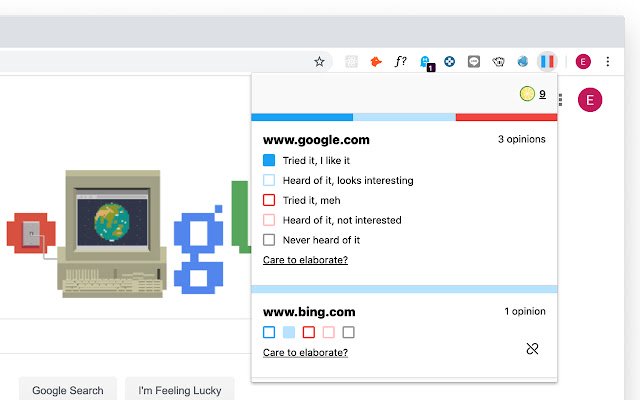The image size is (640, 400).
Task: Click the www.google.com heading
Action: pos(316,140)
